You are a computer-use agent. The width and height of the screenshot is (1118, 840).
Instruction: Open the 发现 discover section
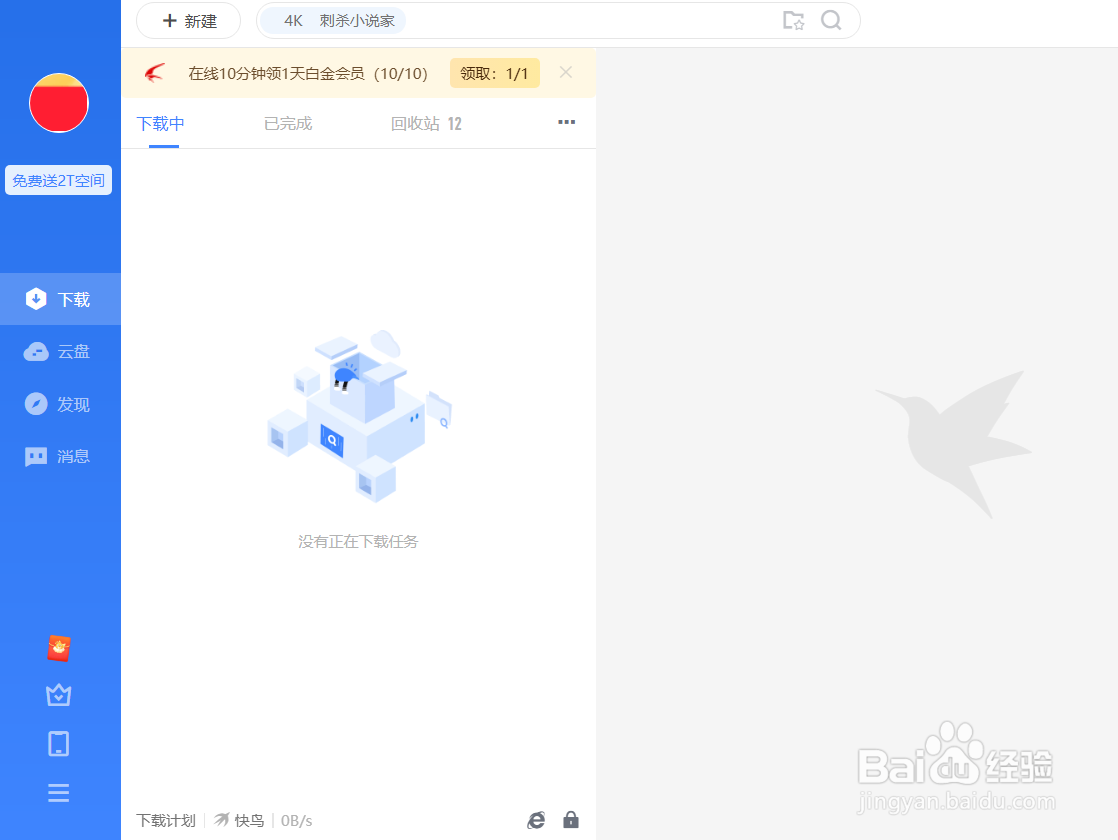[60, 404]
